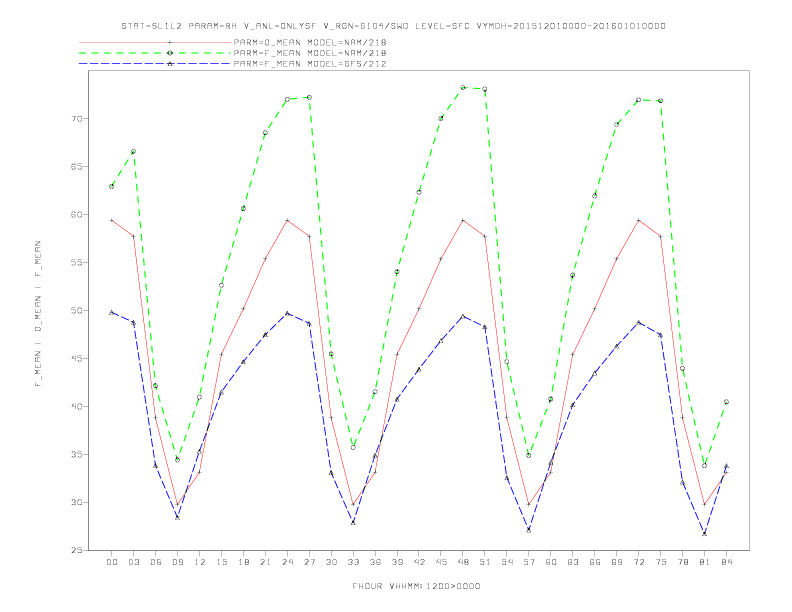Viewport: 792px width, 612px height.
Task: Click blue triangle data point at hour 57
Action: point(529,530)
